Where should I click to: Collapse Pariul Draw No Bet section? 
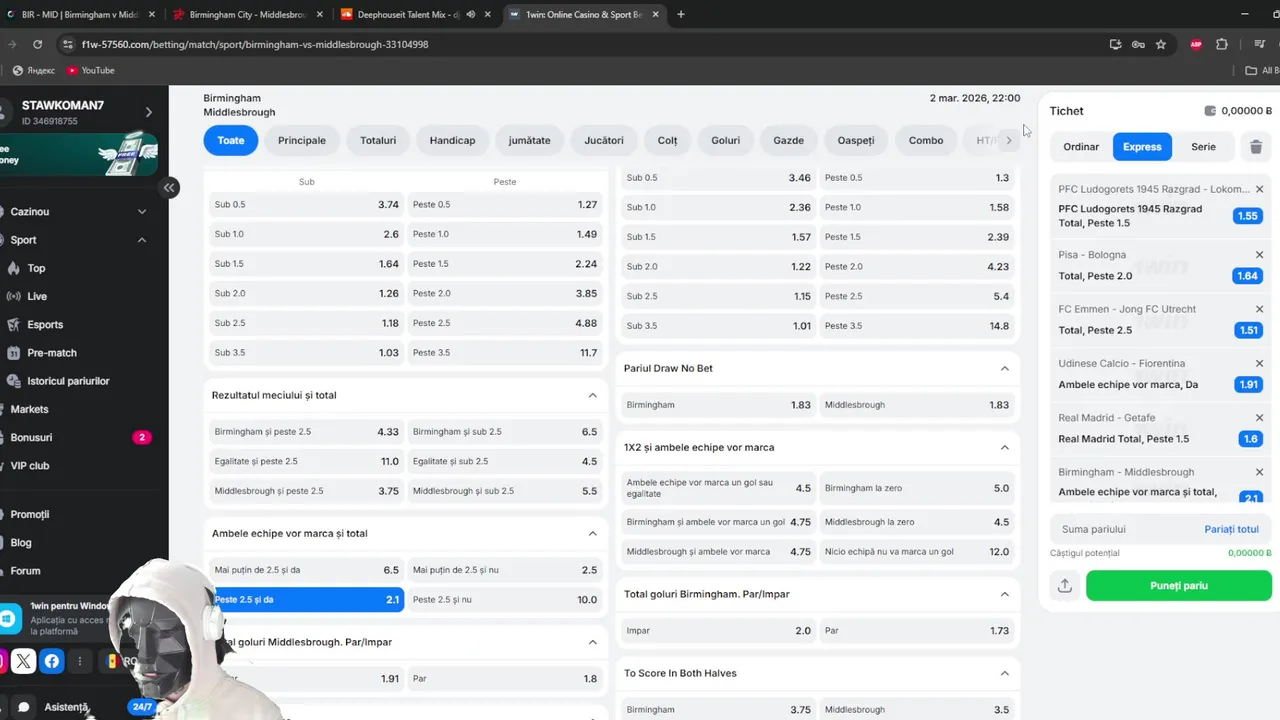[x=1004, y=368]
